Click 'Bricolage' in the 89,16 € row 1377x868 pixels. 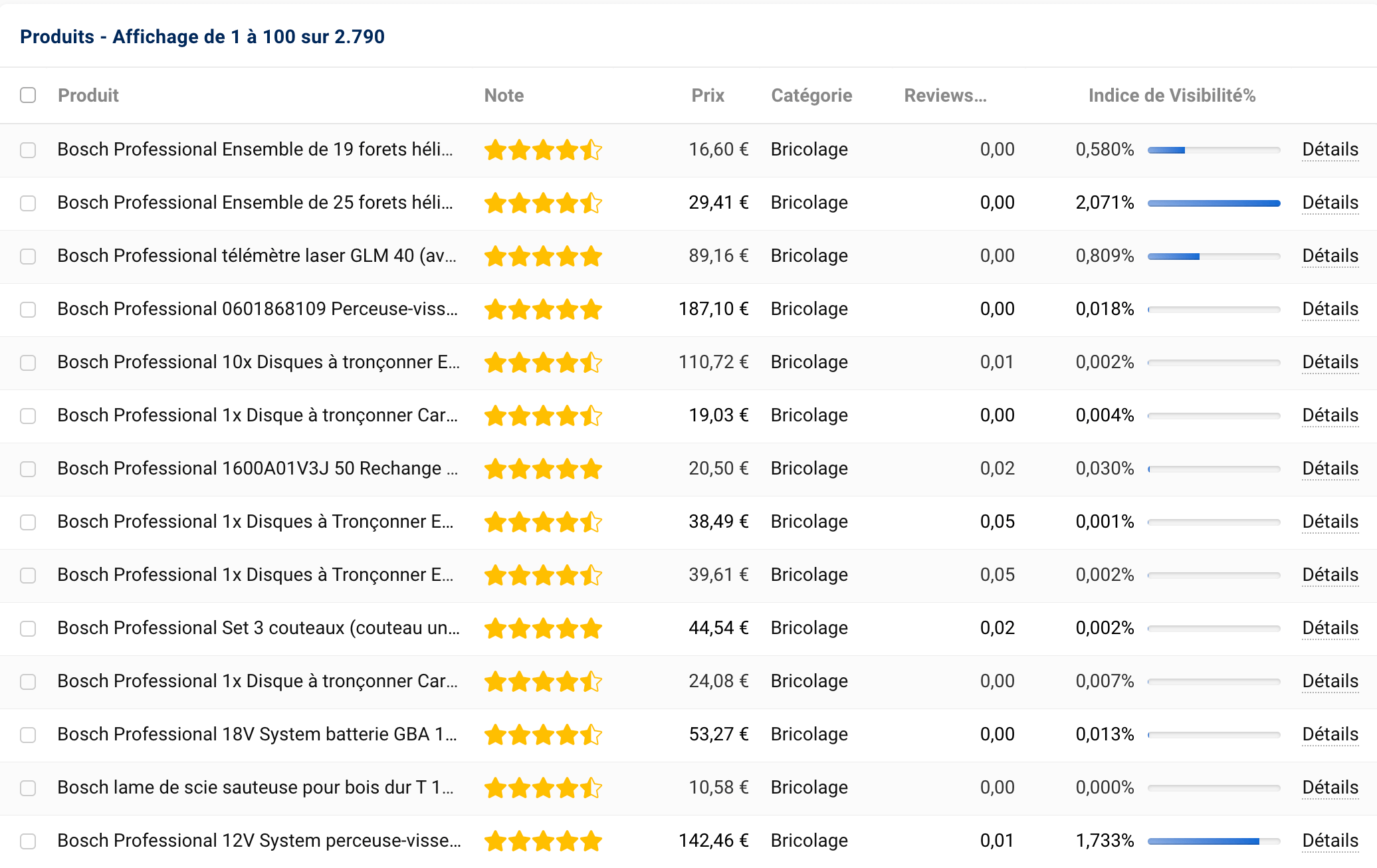pyautogui.click(x=809, y=256)
